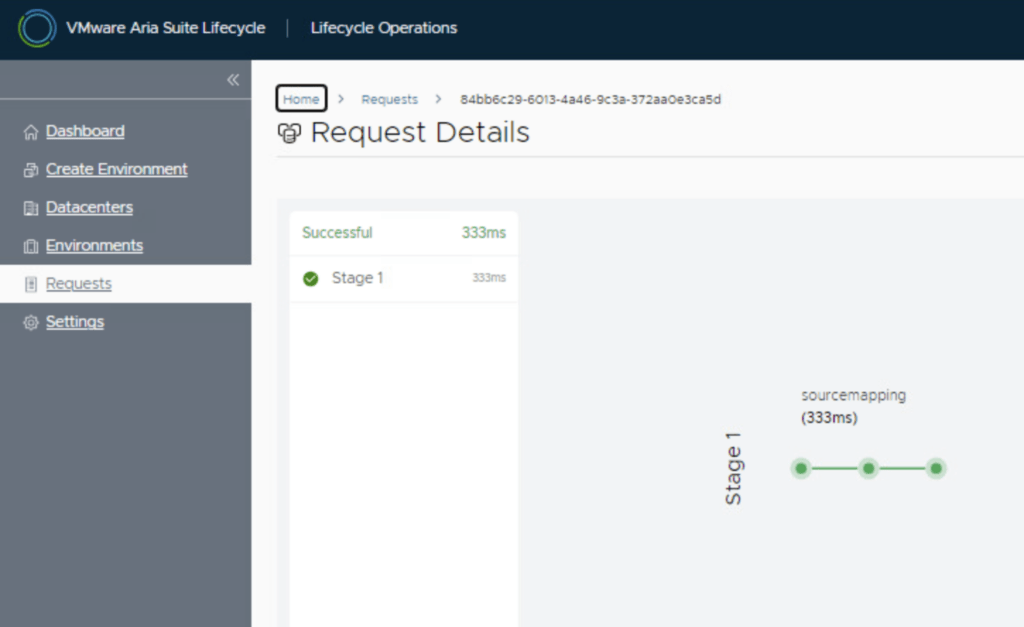Click the Create Environment icon in sidebar

point(30,170)
